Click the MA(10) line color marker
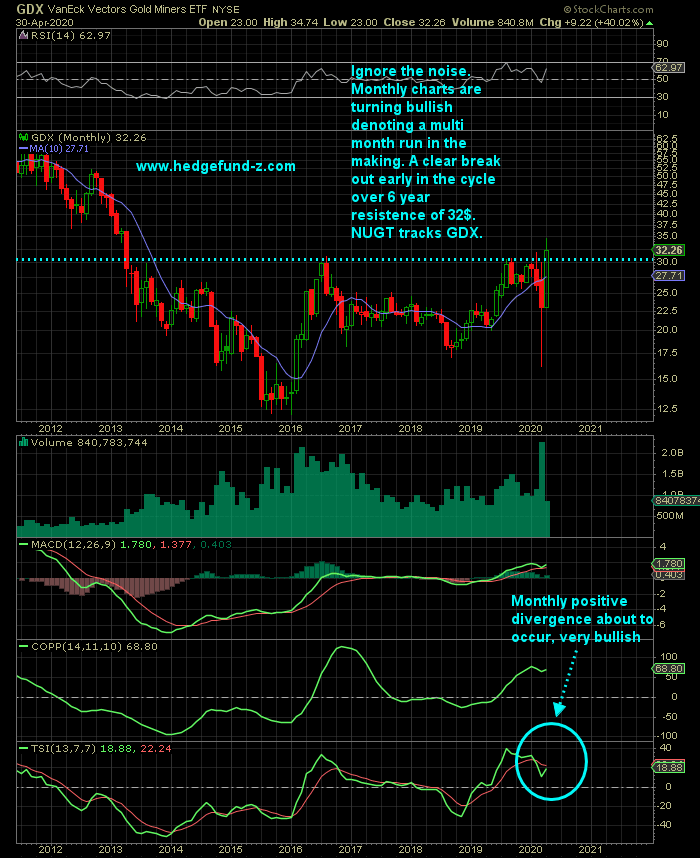This screenshot has width=700, height=858. 23,149
